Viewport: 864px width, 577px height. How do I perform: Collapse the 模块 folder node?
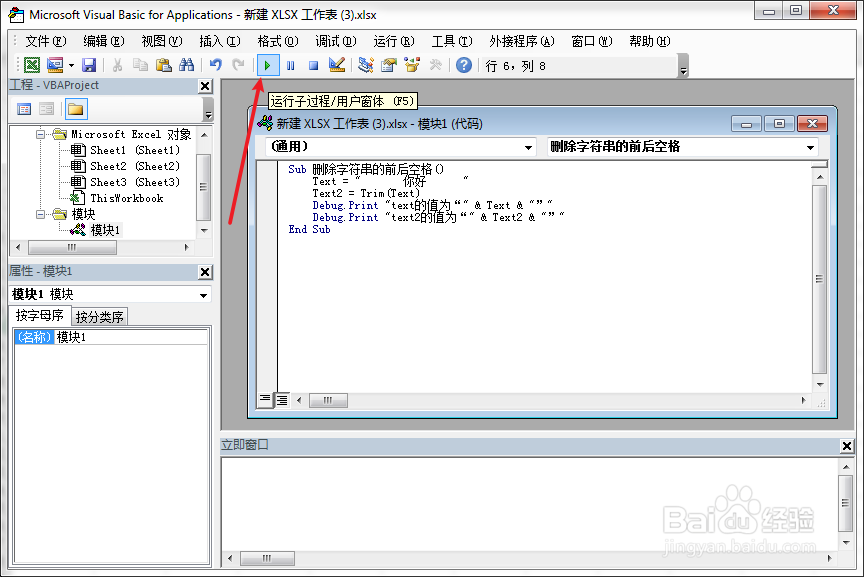pyautogui.click(x=40, y=214)
